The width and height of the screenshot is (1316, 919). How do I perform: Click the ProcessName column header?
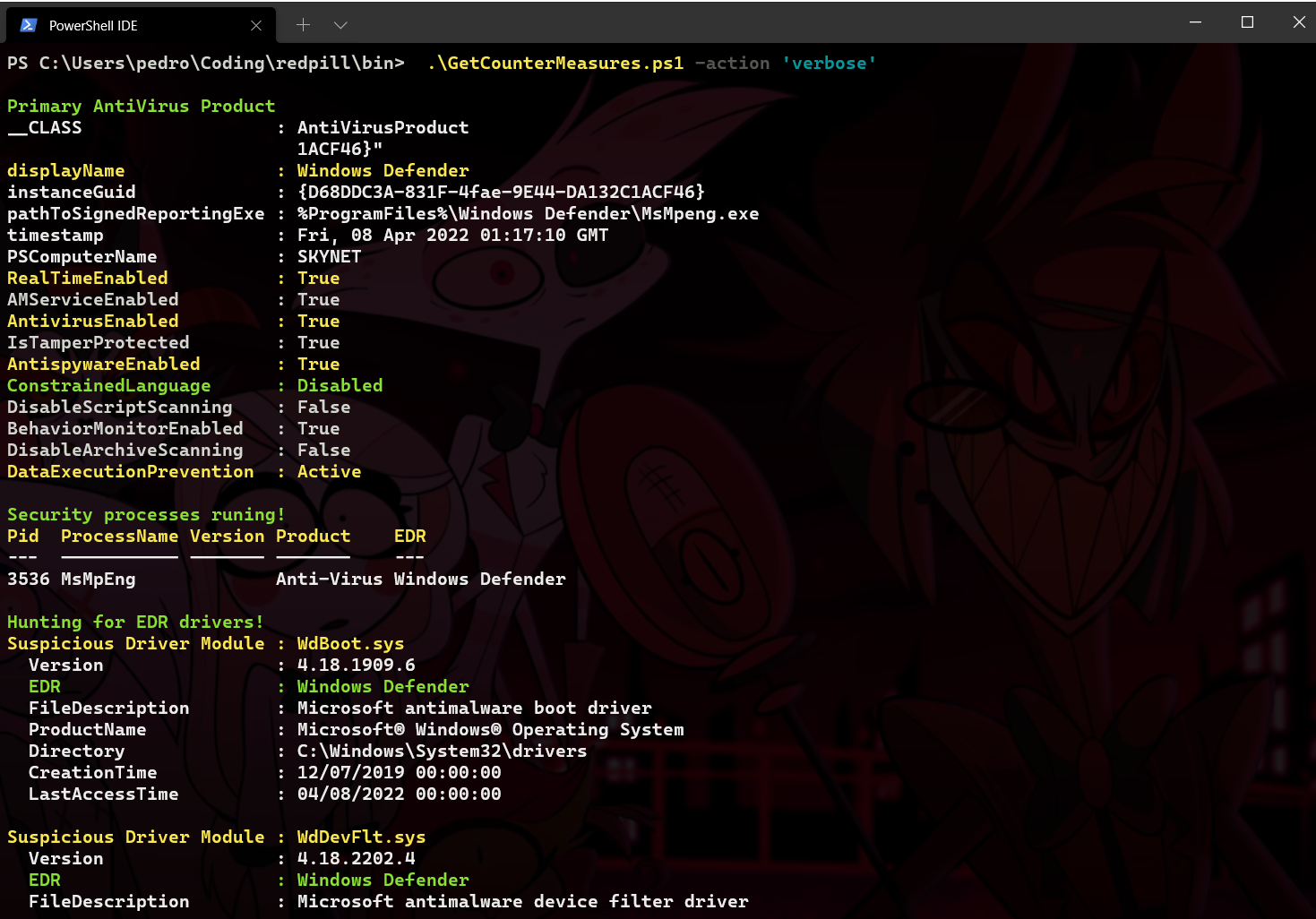click(x=119, y=537)
